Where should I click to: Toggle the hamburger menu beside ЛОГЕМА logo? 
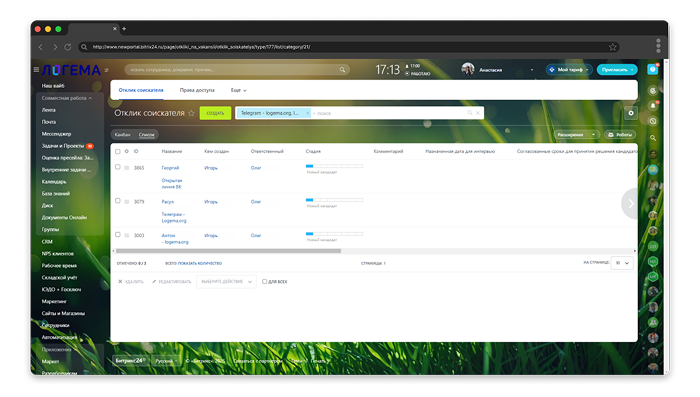pyautogui.click(x=36, y=70)
